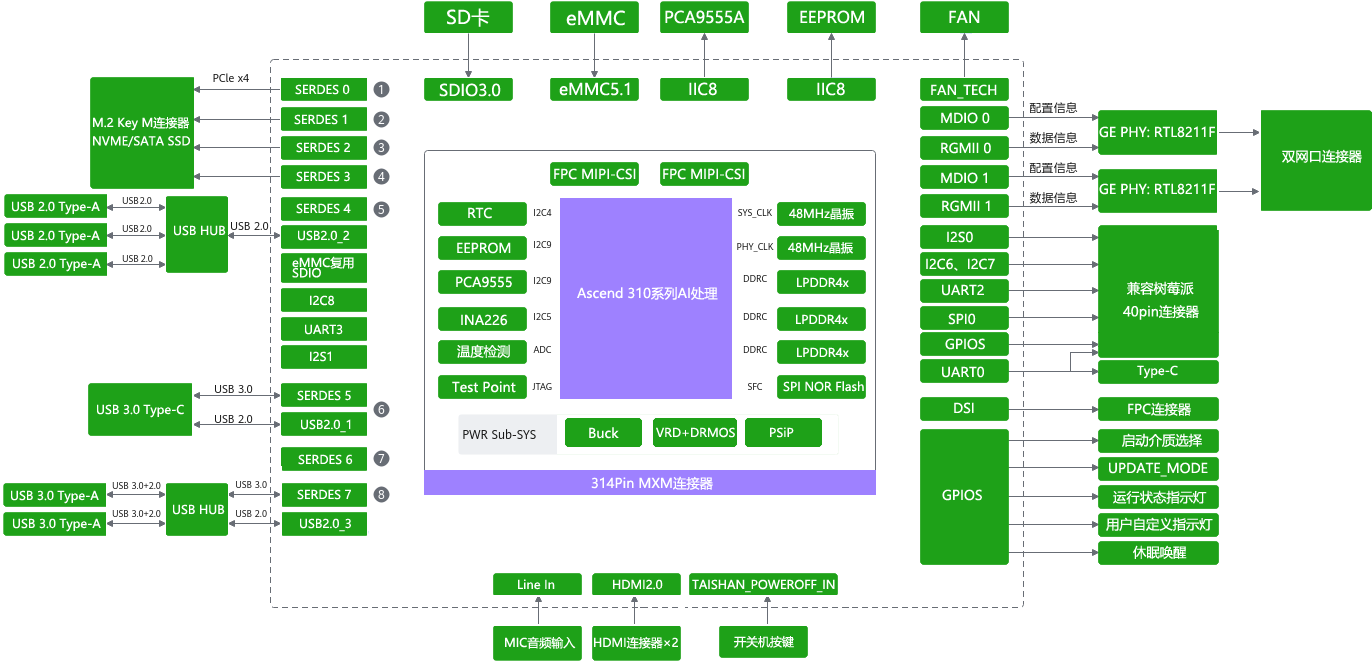The height and width of the screenshot is (662, 1372).
Task: Click the SERDES 0 block
Action: click(x=323, y=89)
